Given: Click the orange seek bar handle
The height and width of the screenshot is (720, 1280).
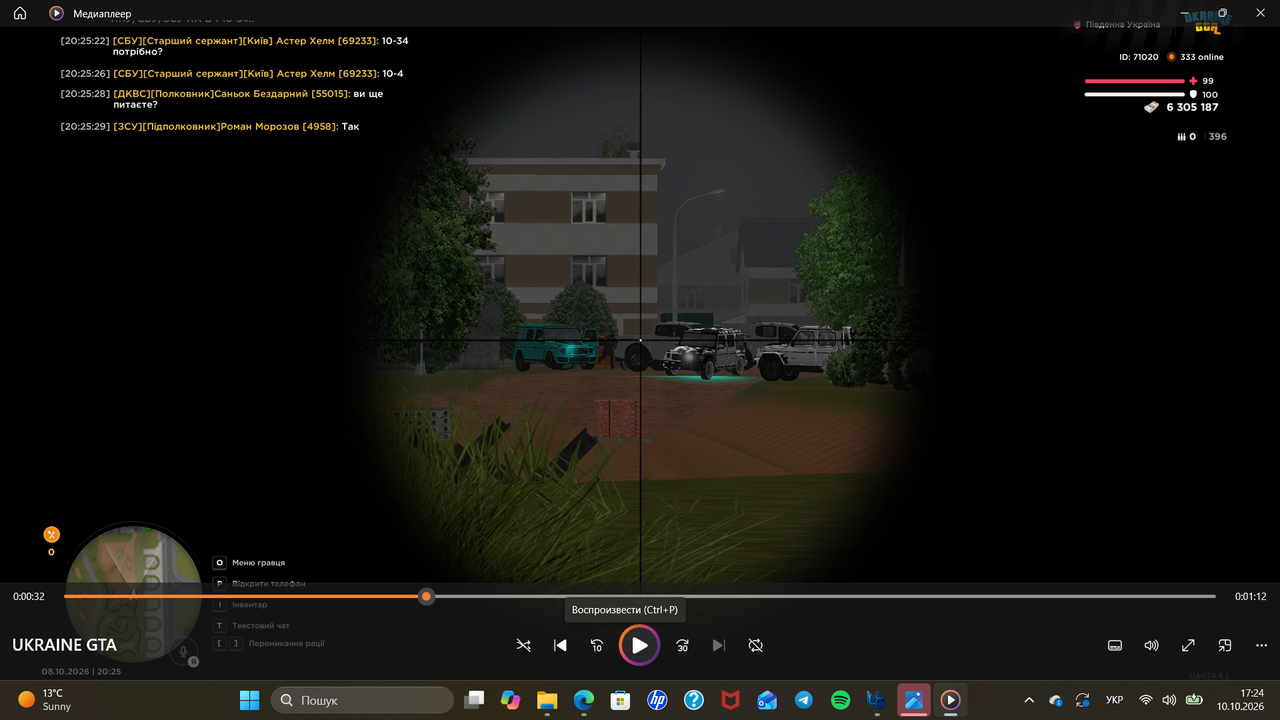Looking at the screenshot, I should click(426, 596).
